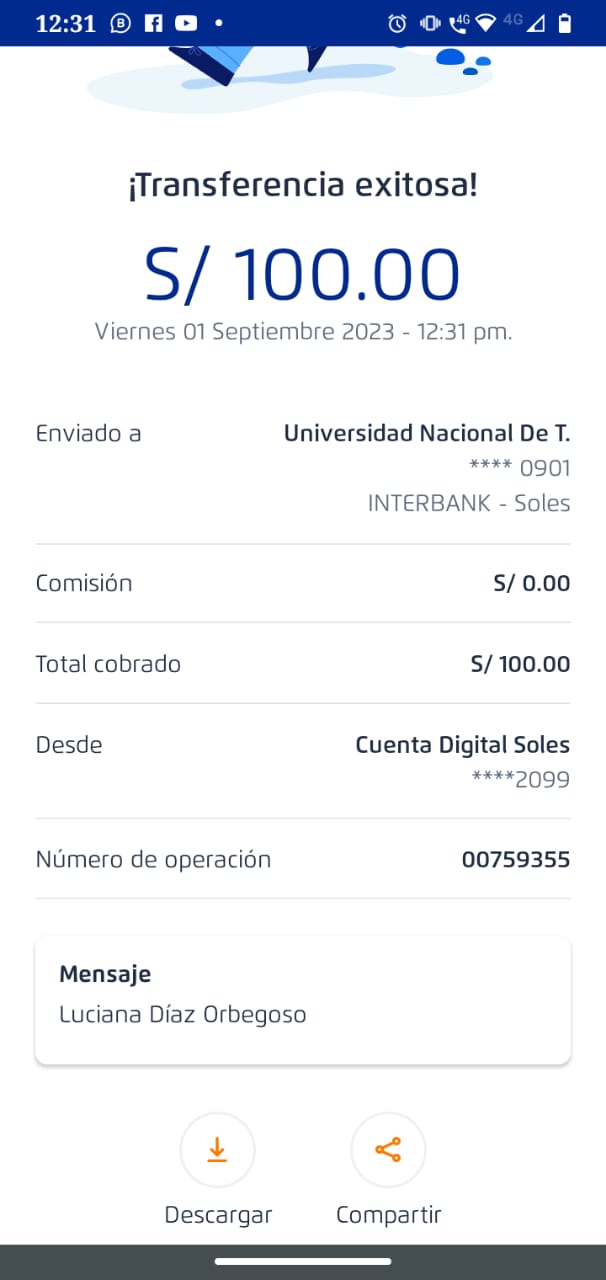
Task: Tap the Cuenta Digital Soles source account
Action: pyautogui.click(x=462, y=745)
